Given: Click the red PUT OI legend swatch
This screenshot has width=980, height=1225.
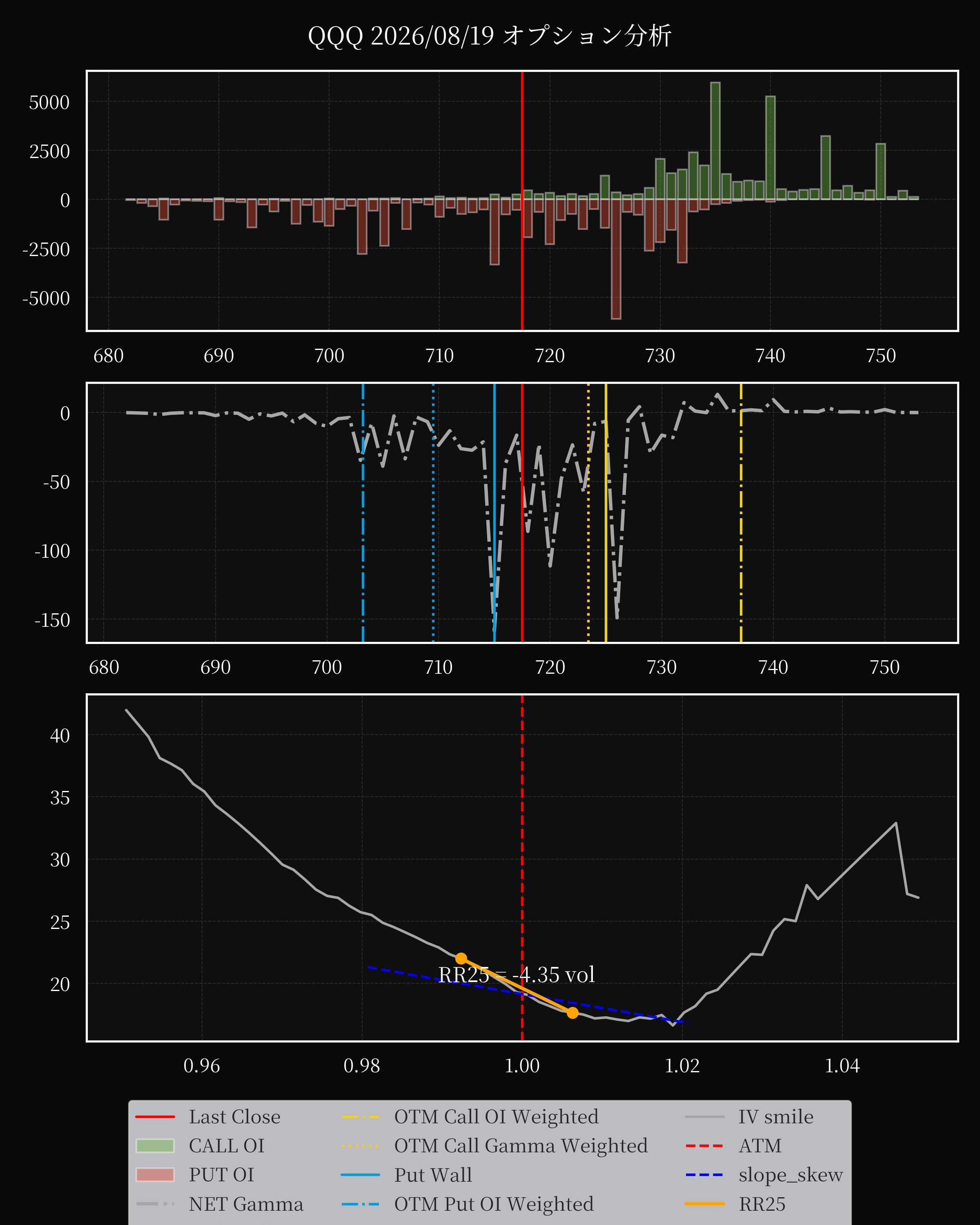Looking at the screenshot, I should pos(155,1174).
